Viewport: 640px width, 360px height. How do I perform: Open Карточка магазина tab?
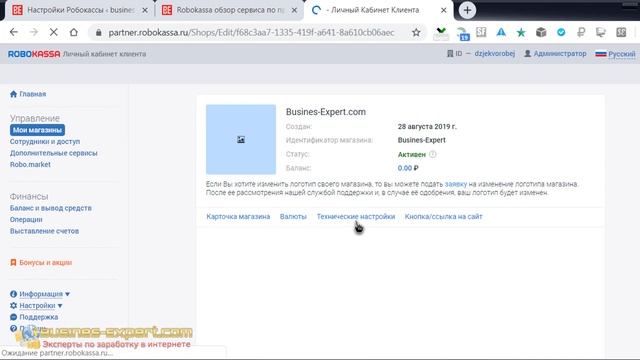[238, 217]
